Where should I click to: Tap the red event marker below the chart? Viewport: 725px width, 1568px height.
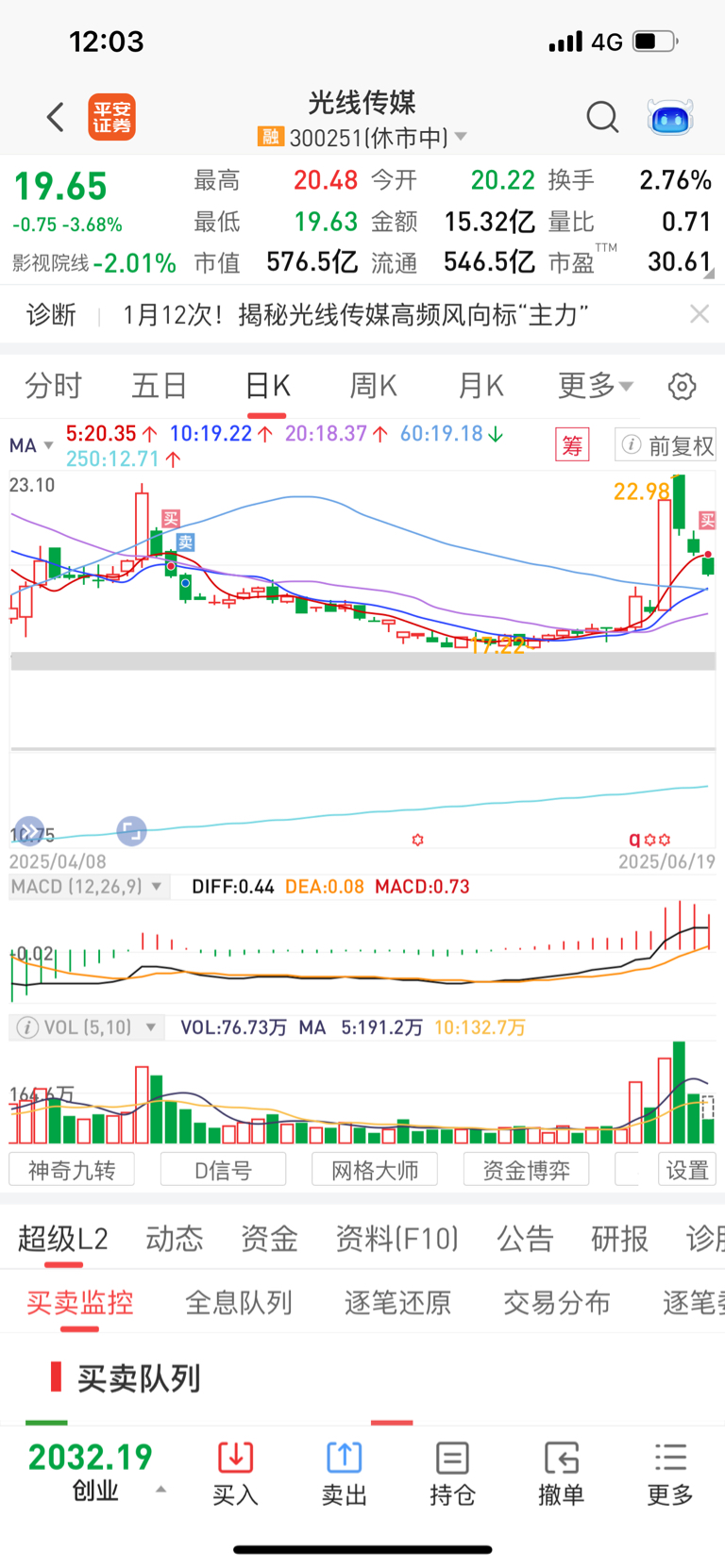417,839
